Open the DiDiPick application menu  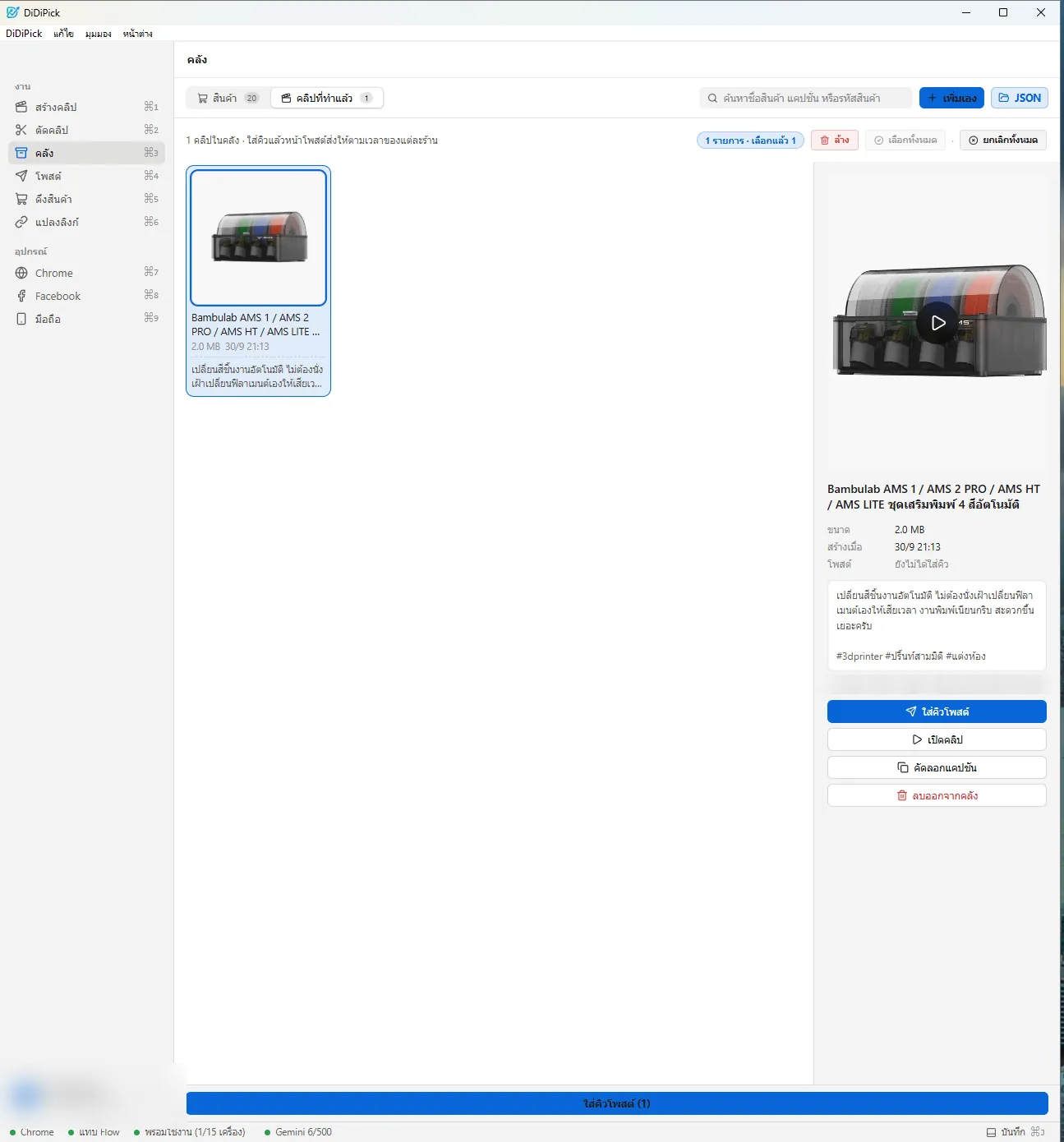coord(24,34)
